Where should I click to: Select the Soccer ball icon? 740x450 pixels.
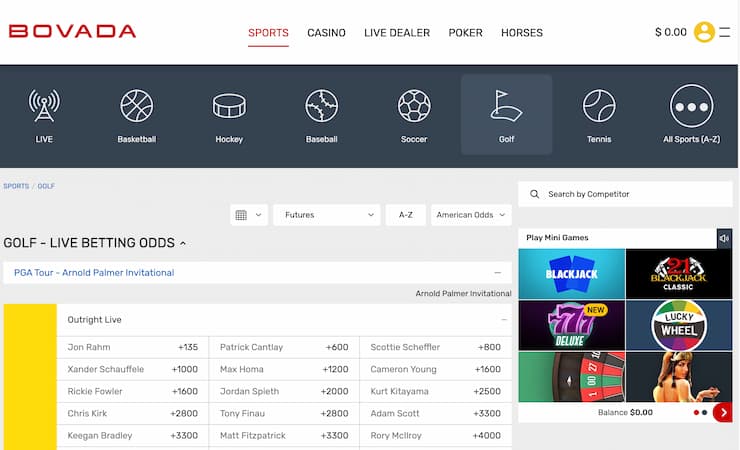click(414, 106)
